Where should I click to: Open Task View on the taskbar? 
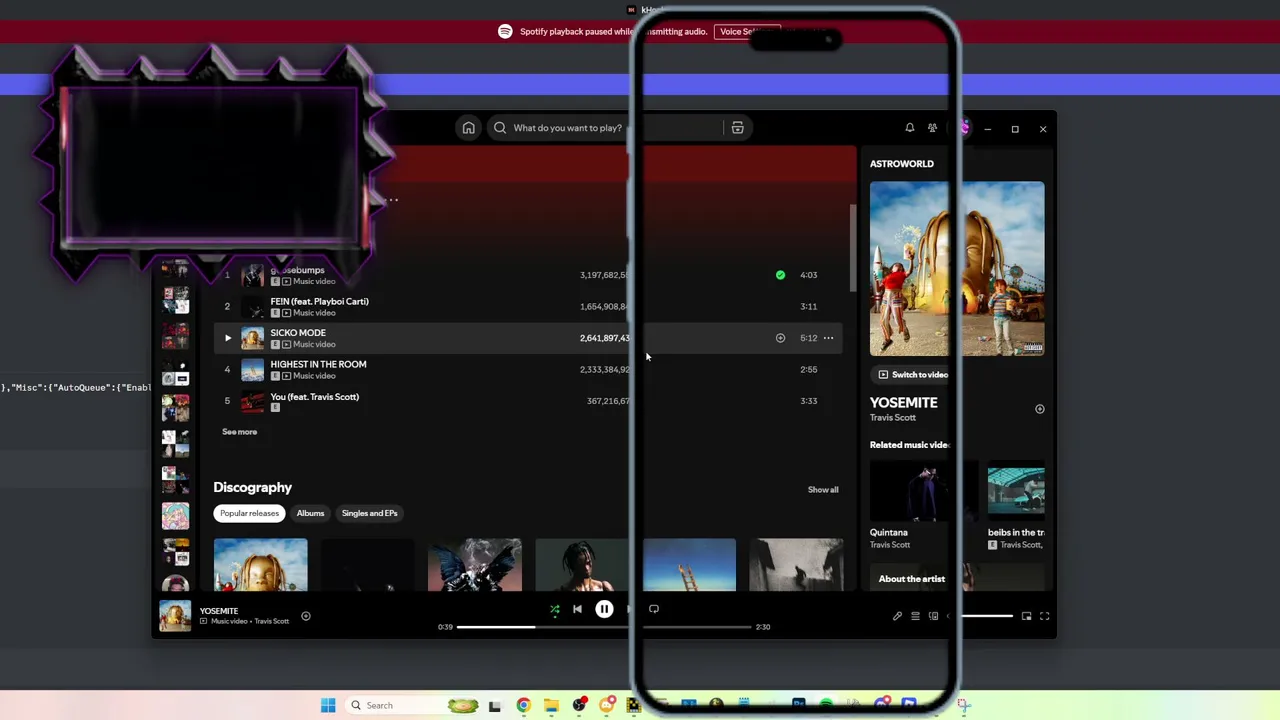tap(494, 706)
